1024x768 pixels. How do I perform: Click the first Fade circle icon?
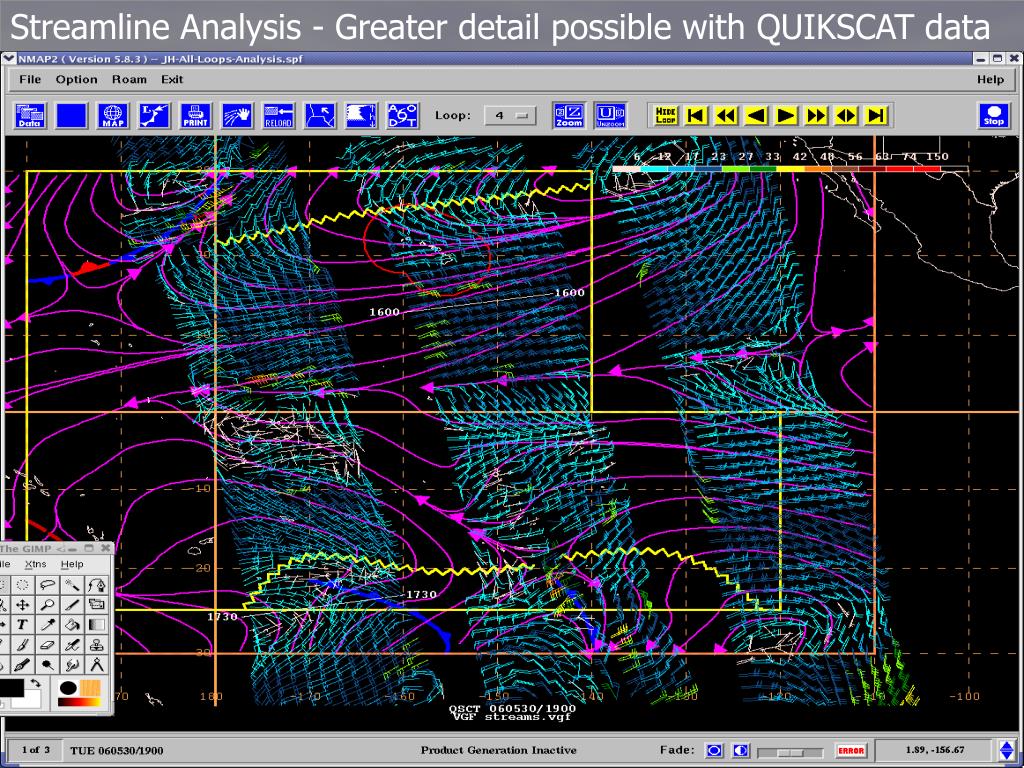pyautogui.click(x=714, y=750)
